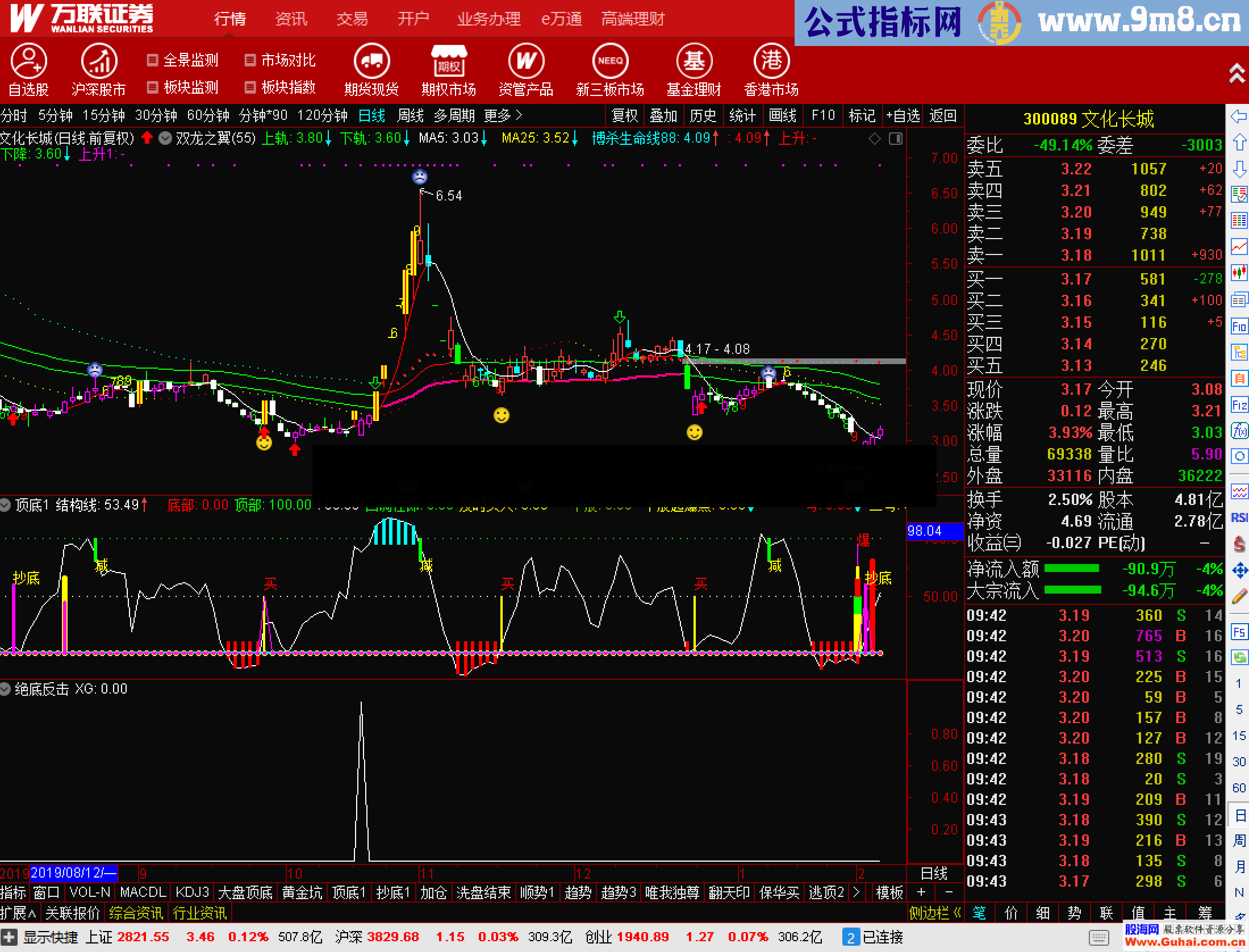Viewport: 1249px width, 952px height.
Task: Open 基金理财 fund icon
Action: (694, 61)
